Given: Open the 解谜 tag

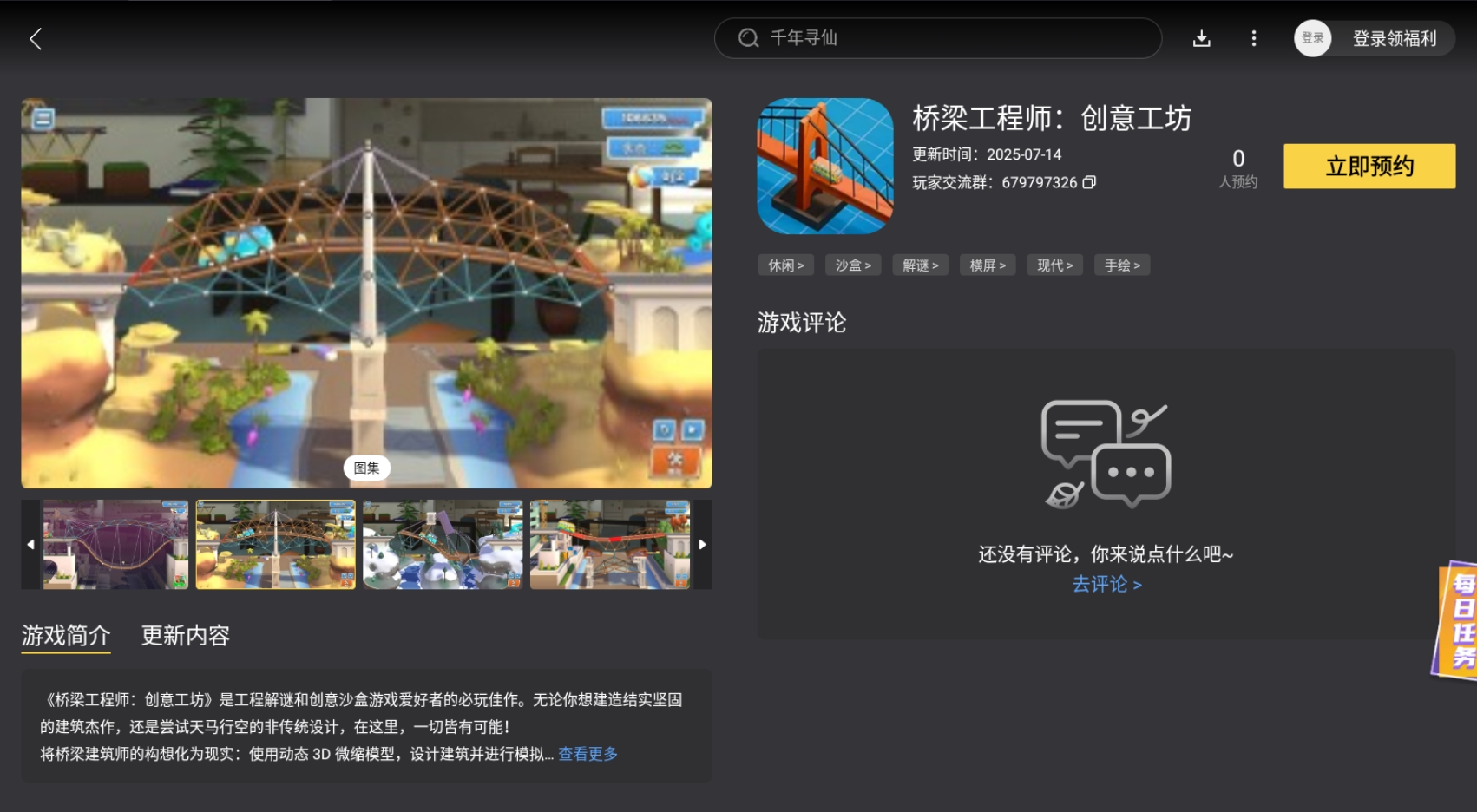Looking at the screenshot, I should coord(920,265).
